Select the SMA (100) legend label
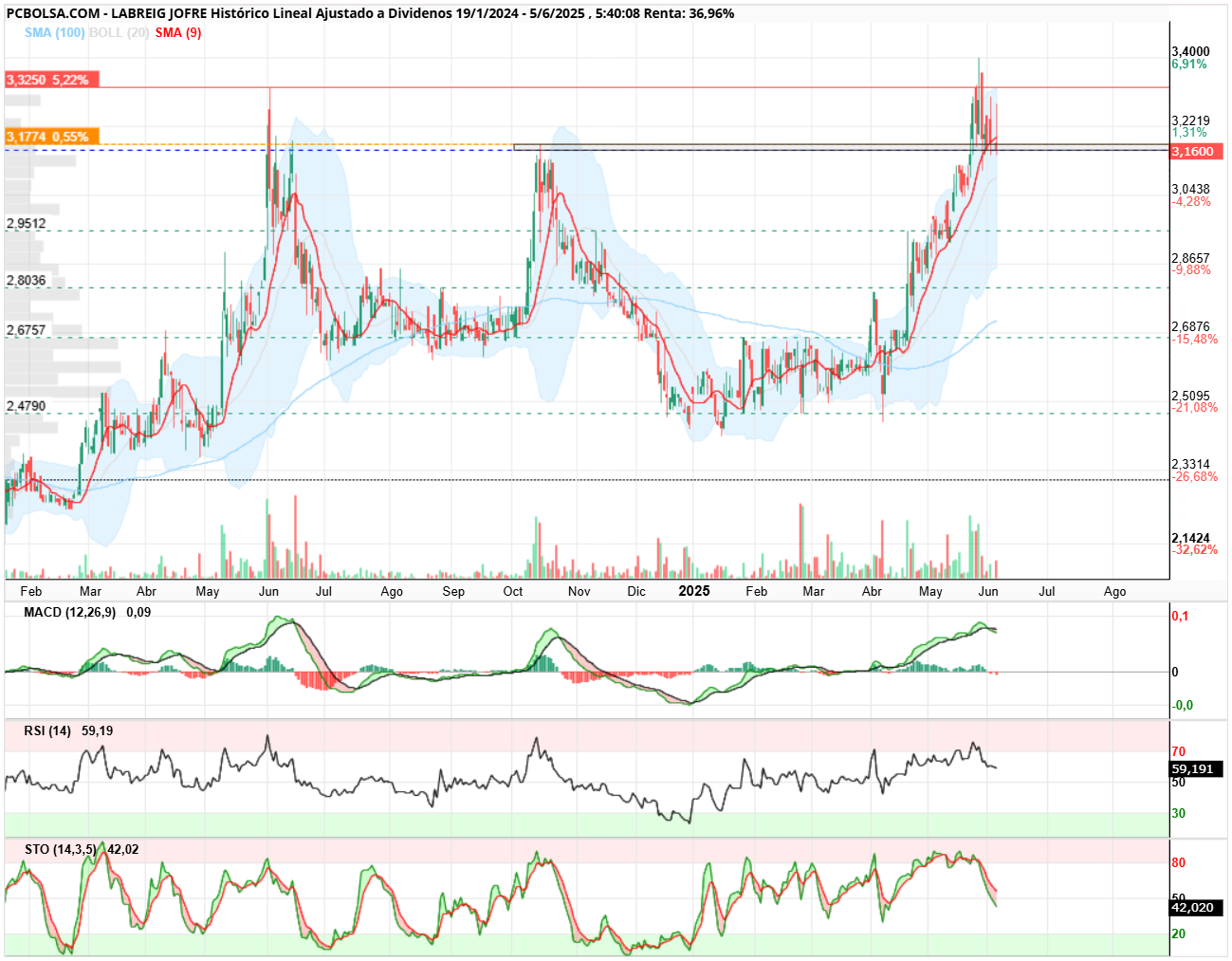The image size is (1232, 961). [x=55, y=32]
